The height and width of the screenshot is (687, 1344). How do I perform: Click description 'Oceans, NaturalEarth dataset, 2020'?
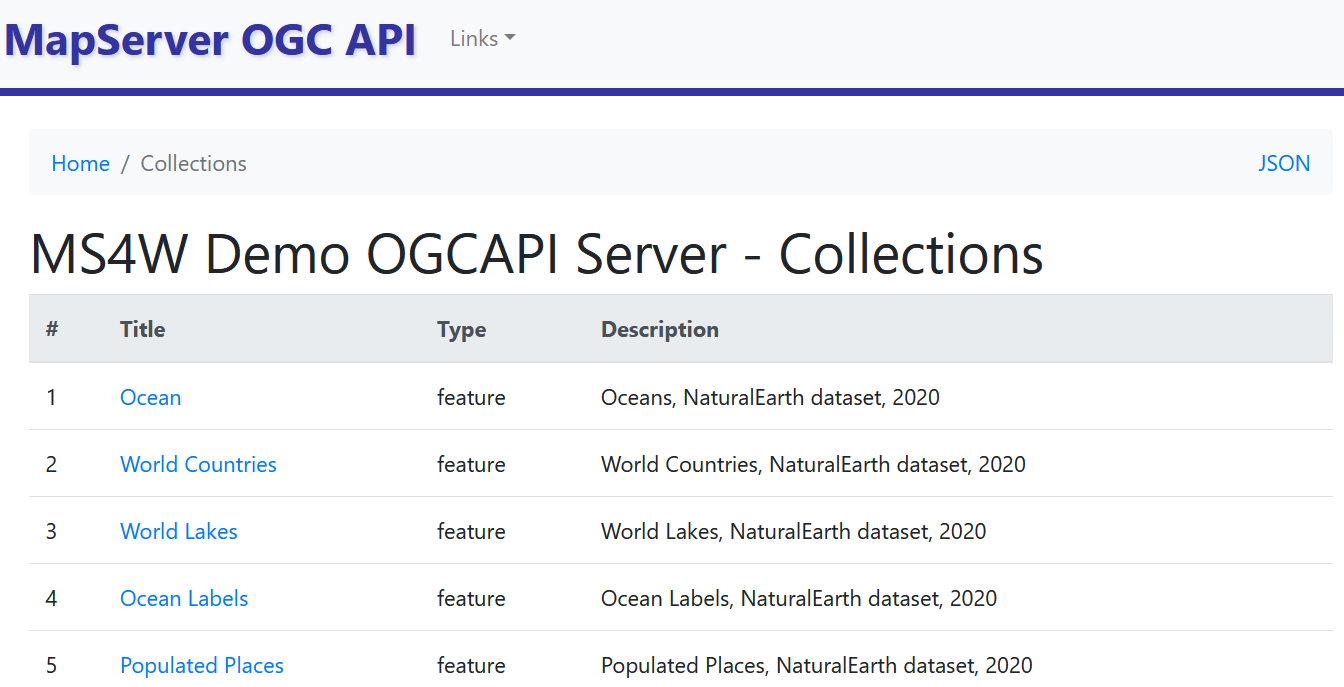[x=770, y=398]
